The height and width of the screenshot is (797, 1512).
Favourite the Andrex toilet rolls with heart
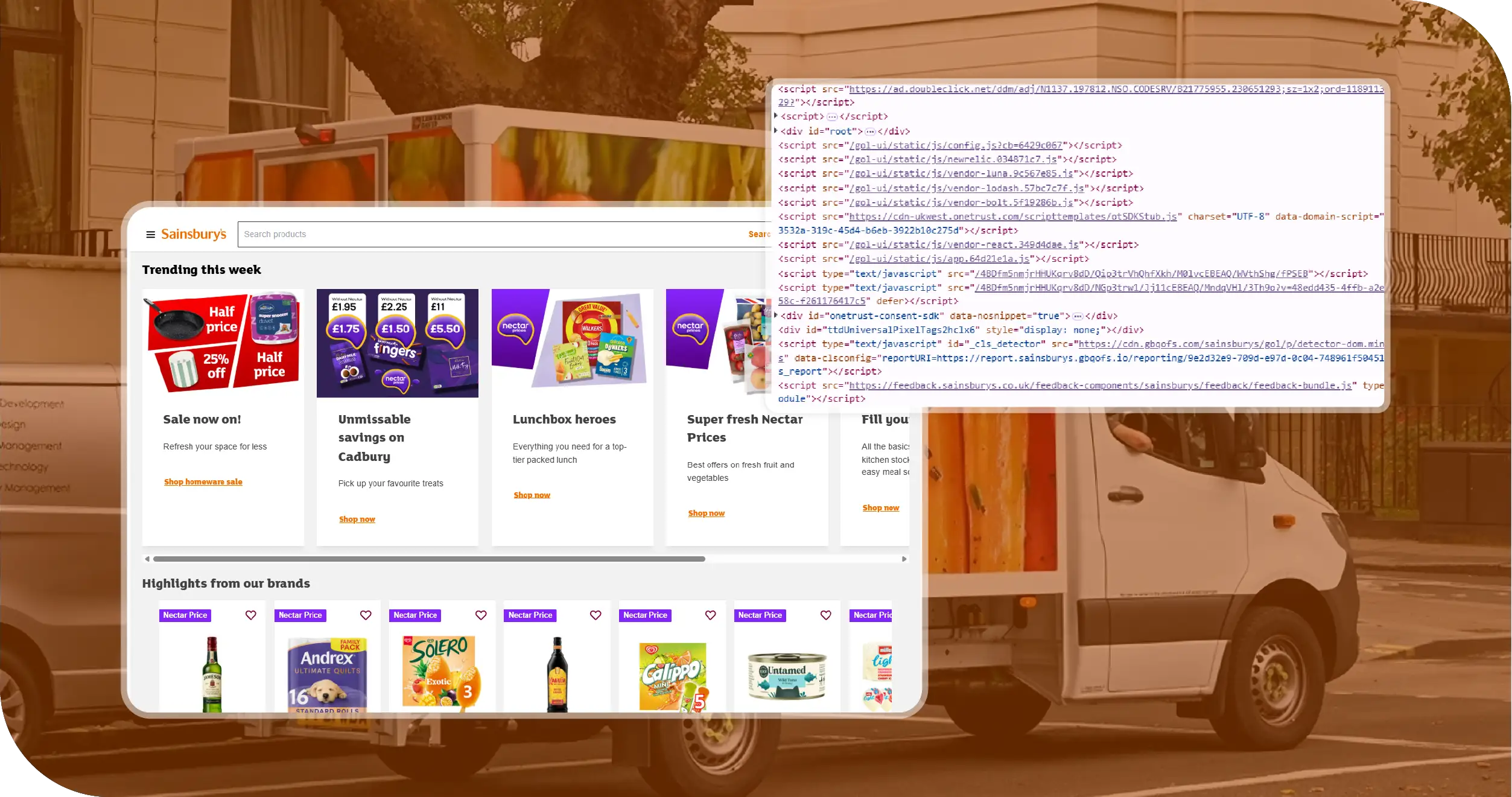point(366,615)
